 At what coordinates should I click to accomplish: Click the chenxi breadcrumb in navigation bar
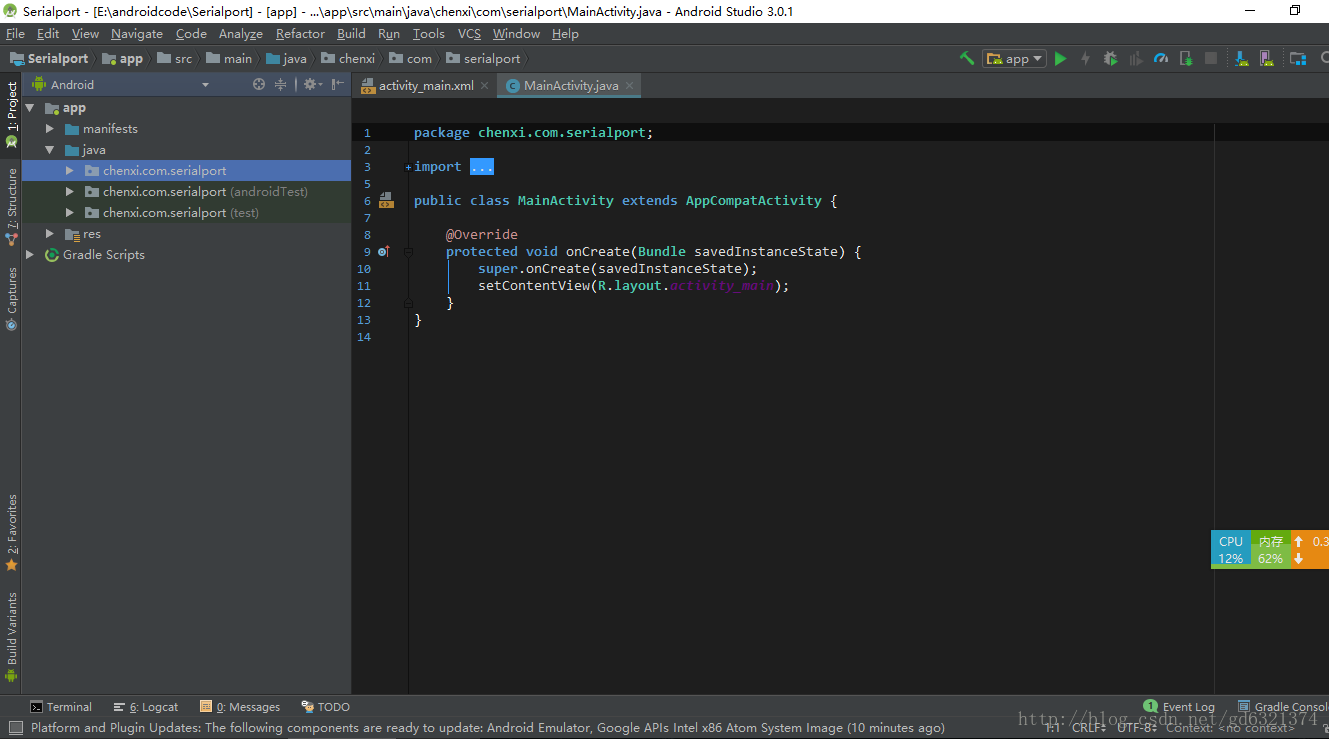click(x=348, y=59)
